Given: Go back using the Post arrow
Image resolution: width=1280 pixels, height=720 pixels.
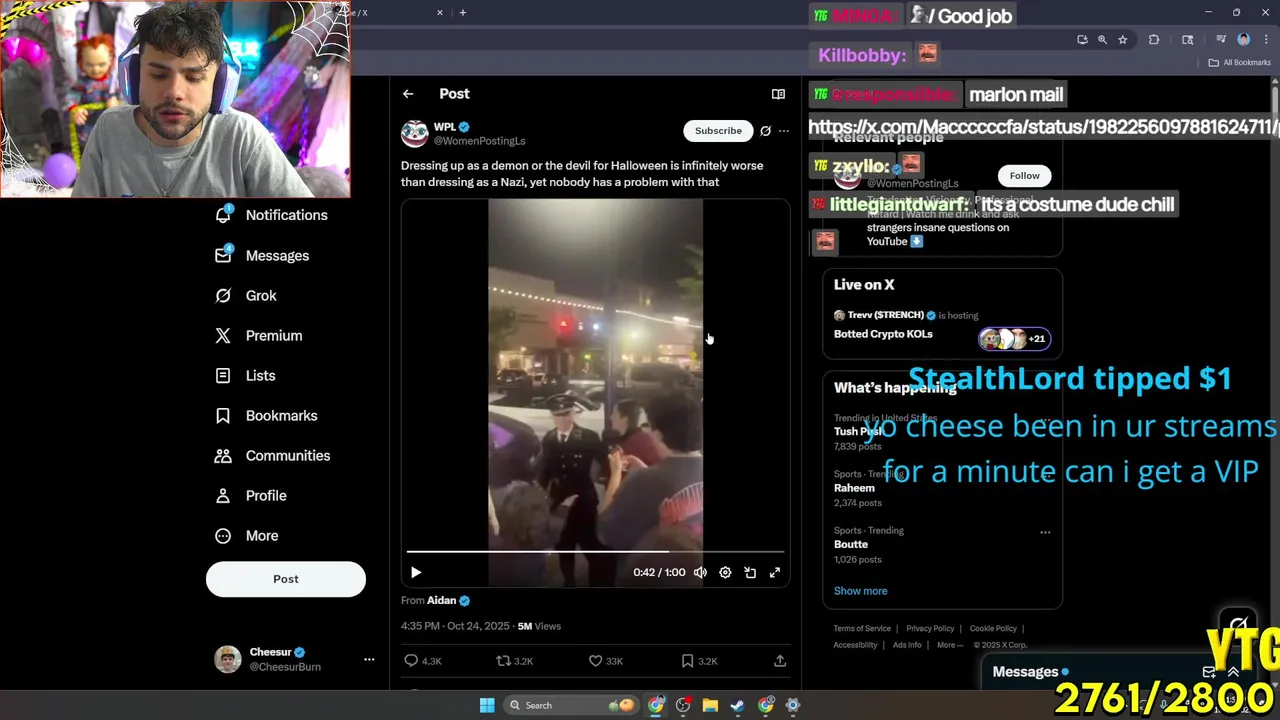Looking at the screenshot, I should coord(408,94).
